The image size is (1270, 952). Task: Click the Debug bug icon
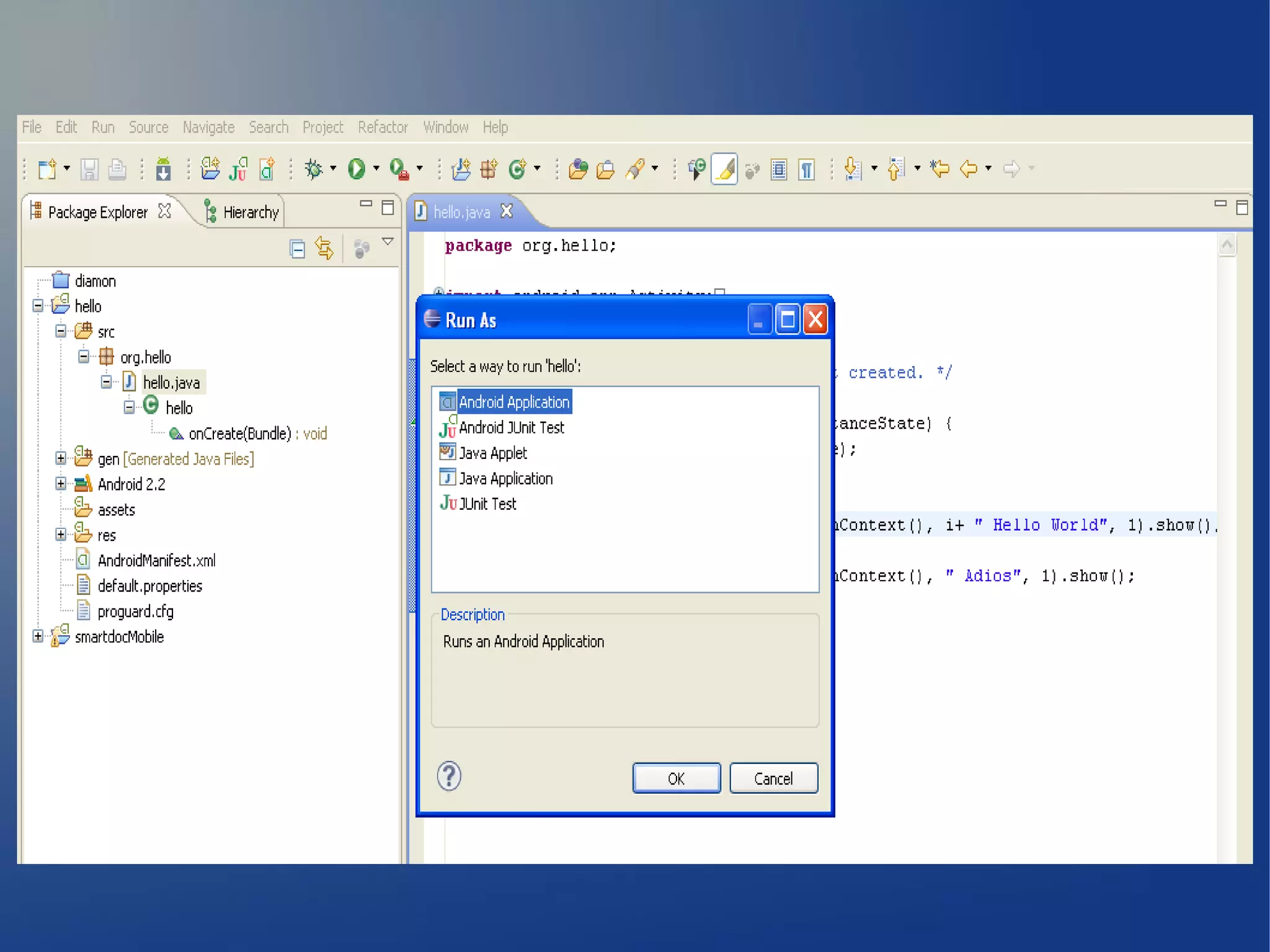314,169
